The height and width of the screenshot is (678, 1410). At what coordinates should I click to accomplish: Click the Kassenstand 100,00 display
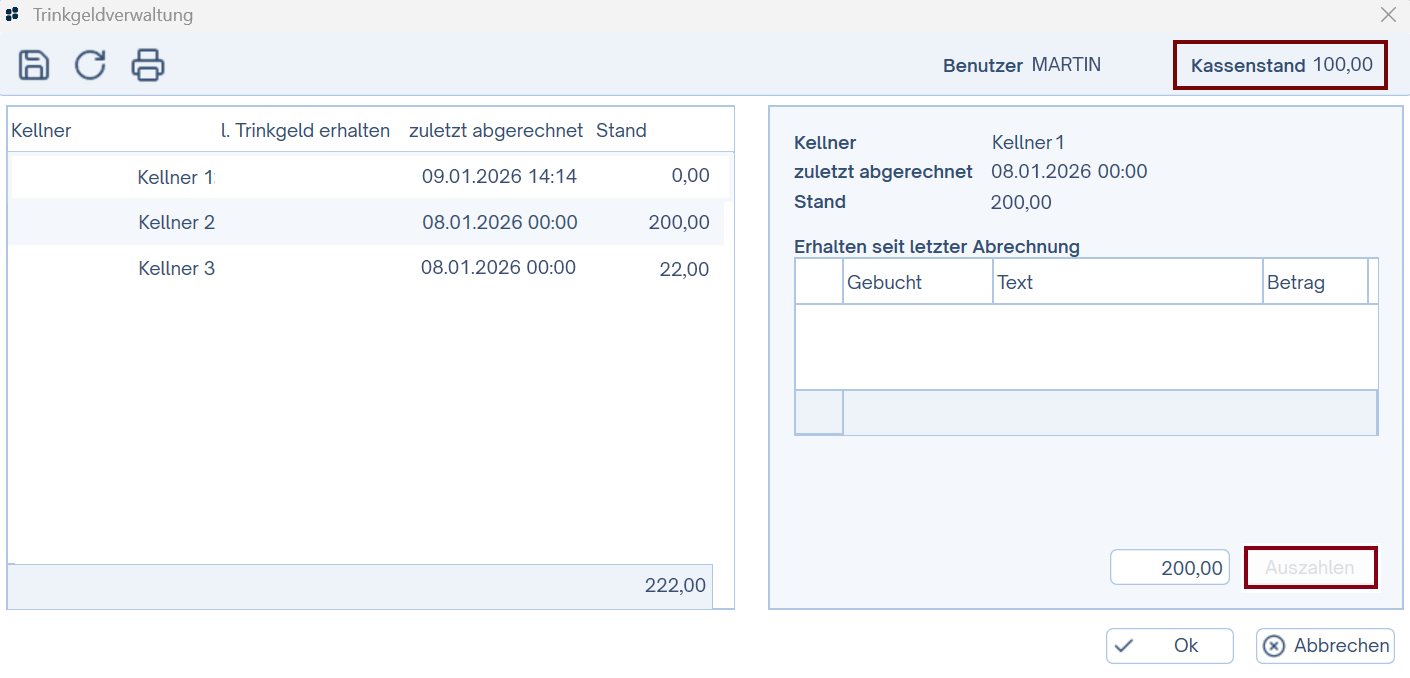coord(1280,64)
